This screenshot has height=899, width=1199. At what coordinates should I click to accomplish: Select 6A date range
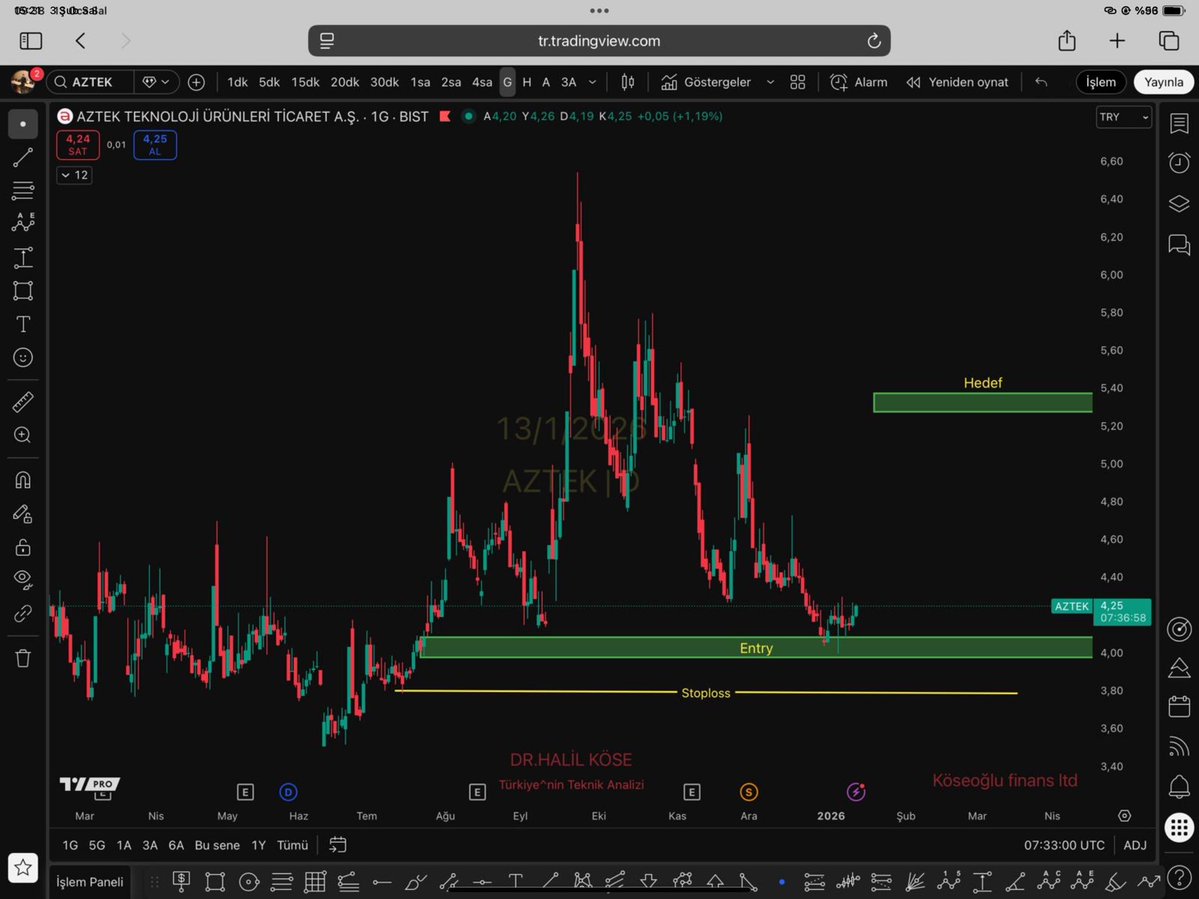point(176,845)
